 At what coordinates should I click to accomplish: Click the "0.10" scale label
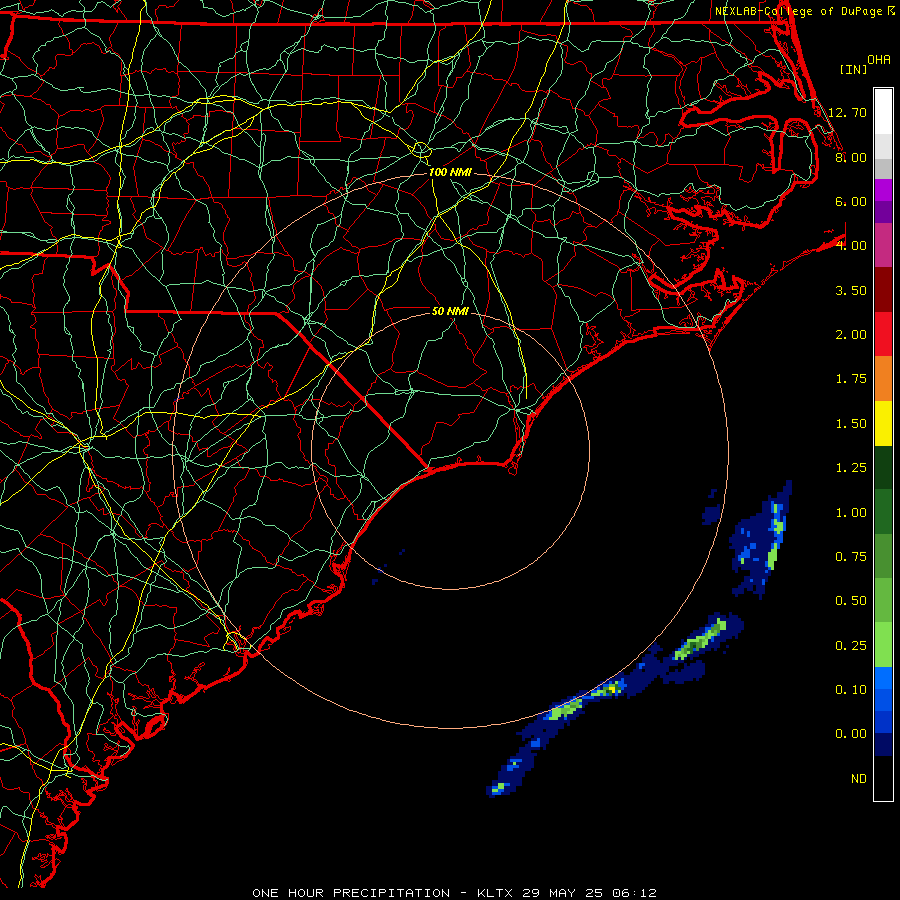[851, 690]
